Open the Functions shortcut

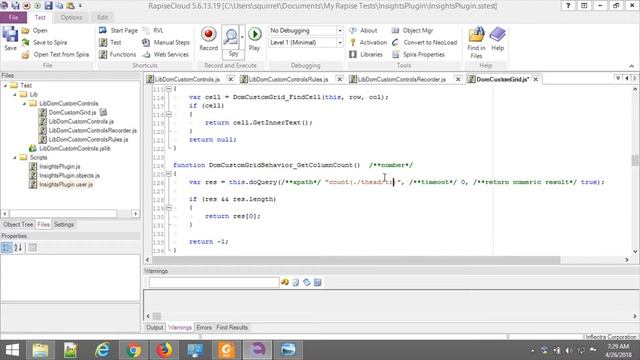pos(118,54)
